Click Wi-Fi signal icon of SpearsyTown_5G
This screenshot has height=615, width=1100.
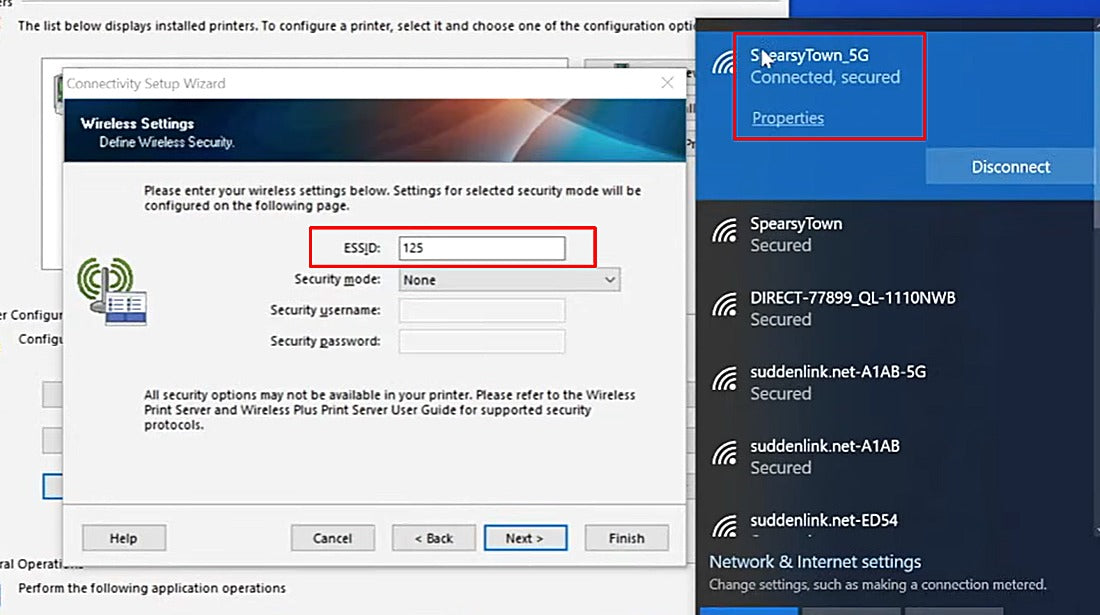[x=723, y=64]
